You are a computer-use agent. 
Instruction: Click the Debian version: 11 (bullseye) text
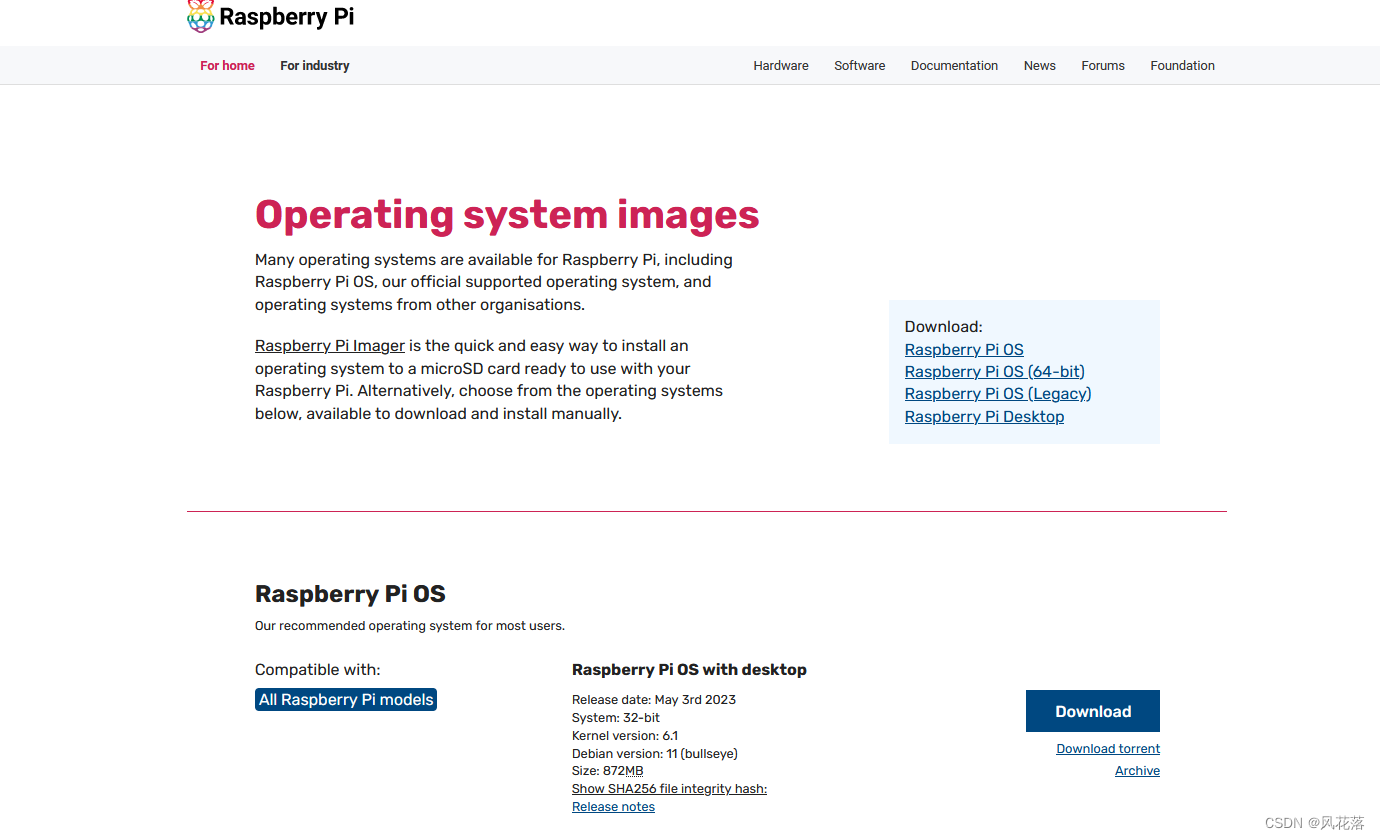pyautogui.click(x=655, y=754)
